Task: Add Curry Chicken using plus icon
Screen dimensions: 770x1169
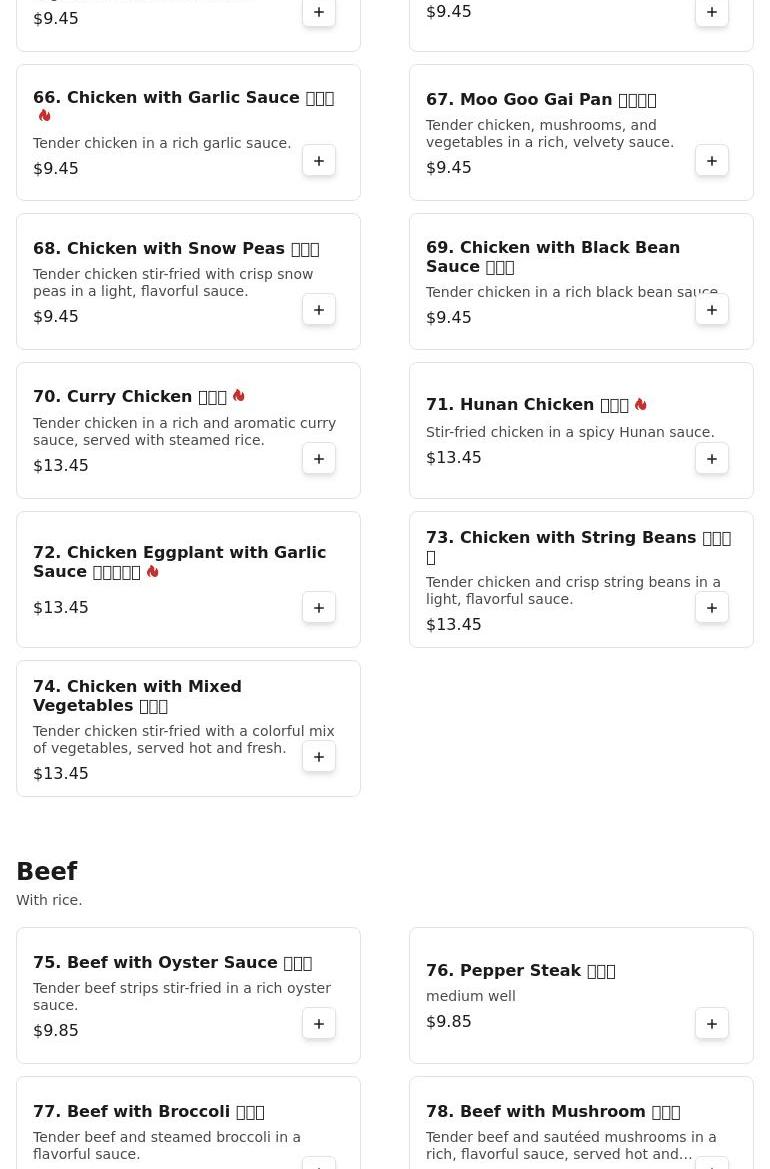Action: (318, 459)
